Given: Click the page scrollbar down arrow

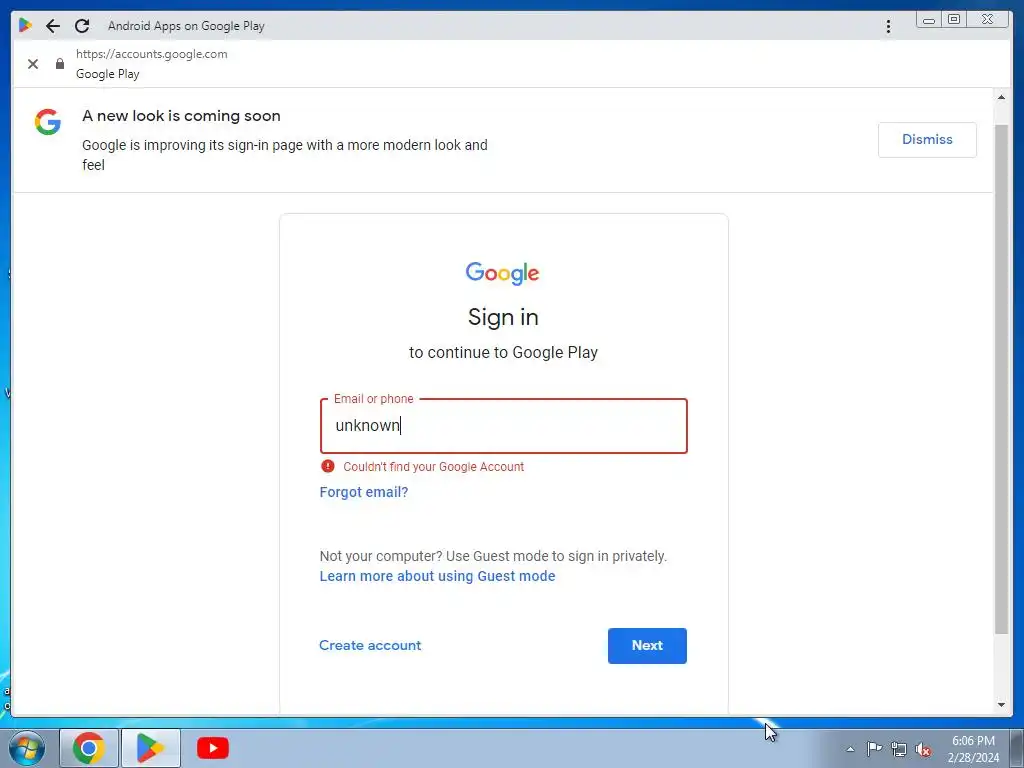Looking at the screenshot, I should (x=1001, y=705).
